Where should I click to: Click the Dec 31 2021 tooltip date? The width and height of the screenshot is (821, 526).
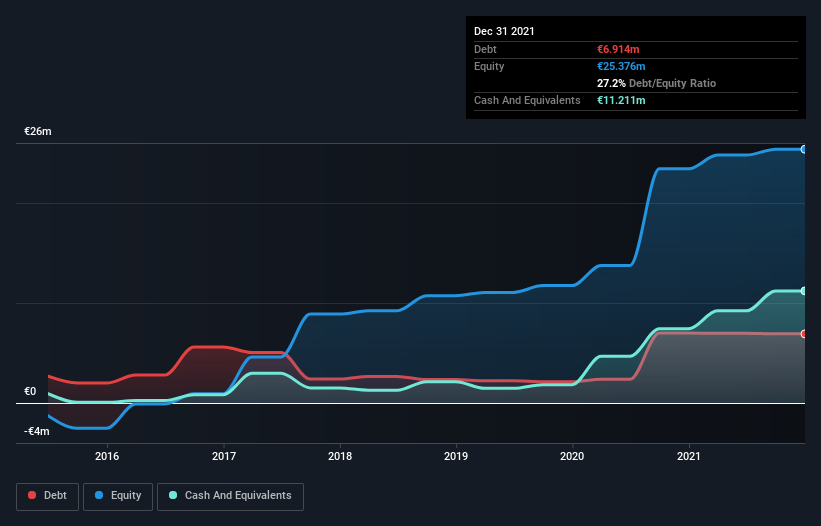(504, 31)
